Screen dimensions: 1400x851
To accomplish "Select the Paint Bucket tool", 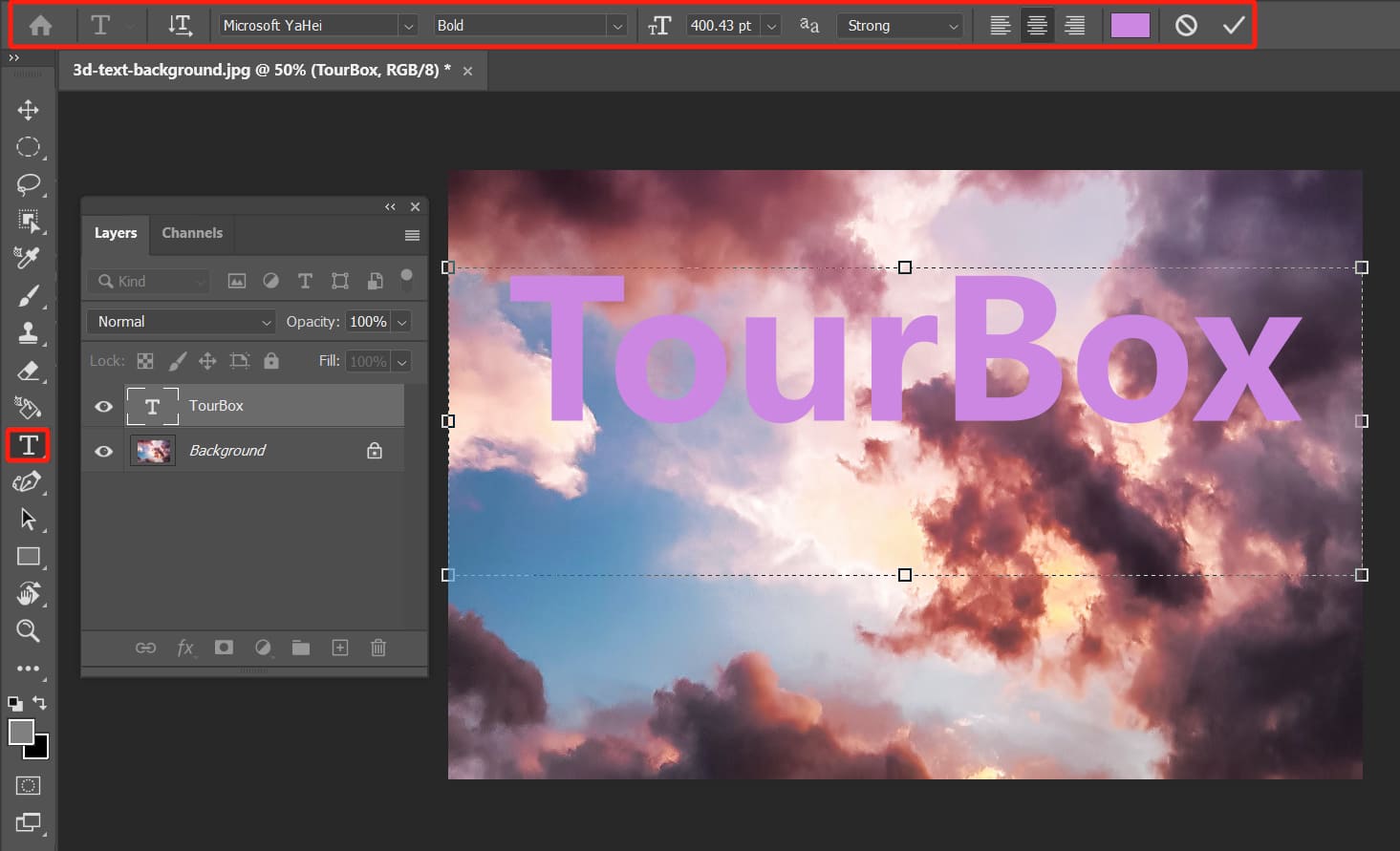I will [28, 408].
